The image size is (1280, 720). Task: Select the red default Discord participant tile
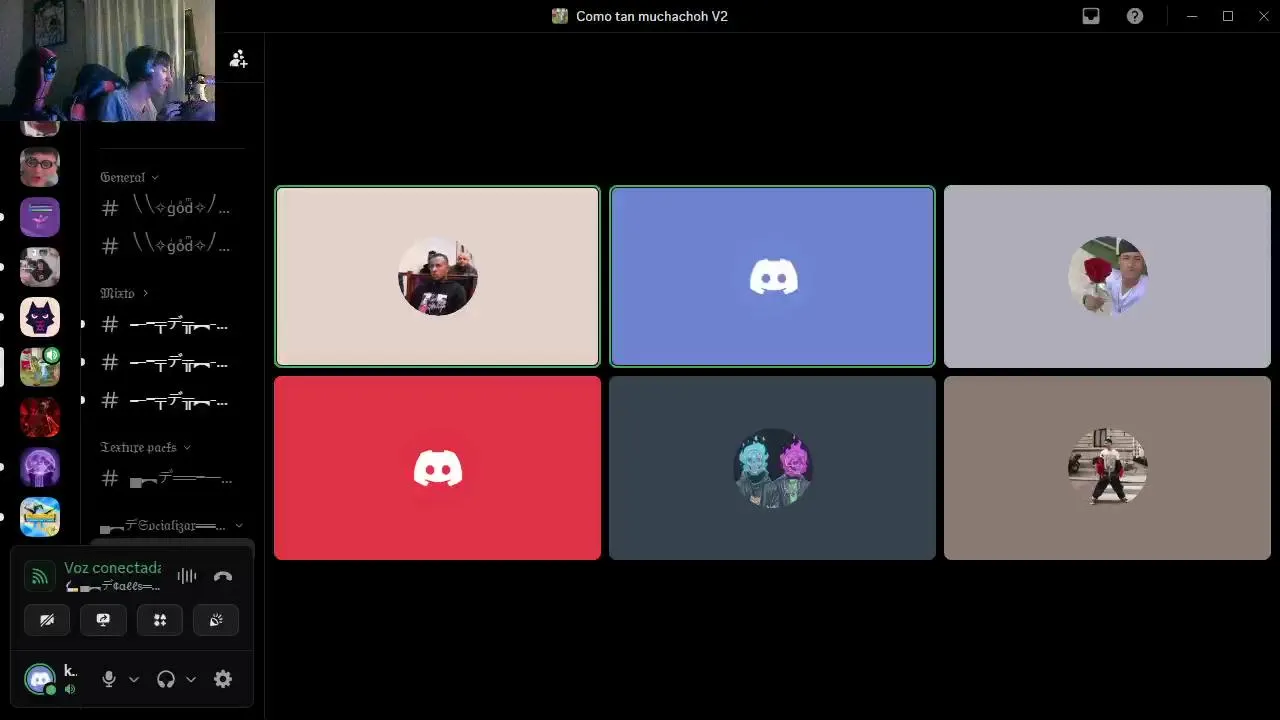[x=437, y=468]
